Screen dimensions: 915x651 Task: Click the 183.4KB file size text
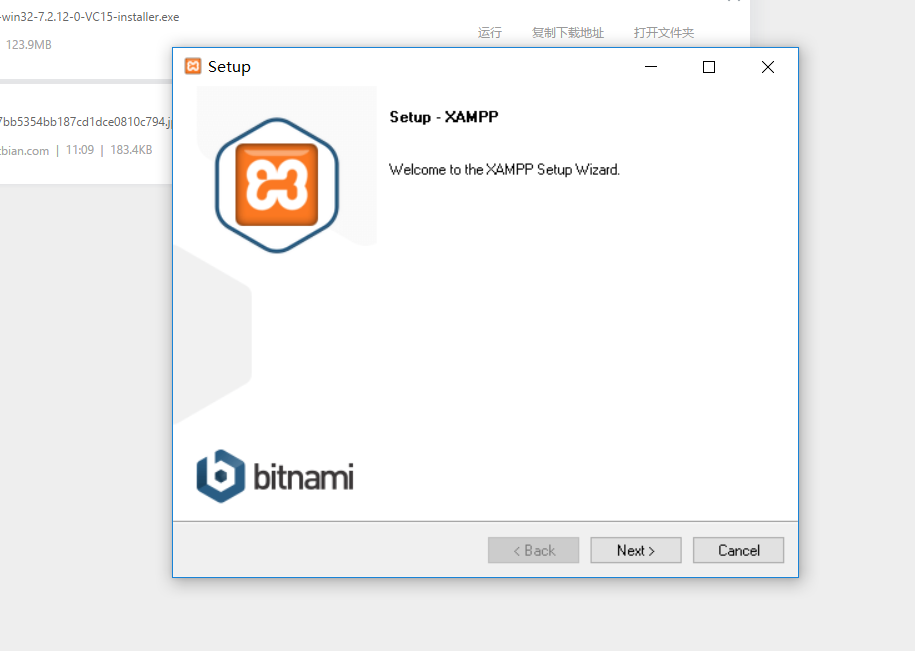pos(131,150)
